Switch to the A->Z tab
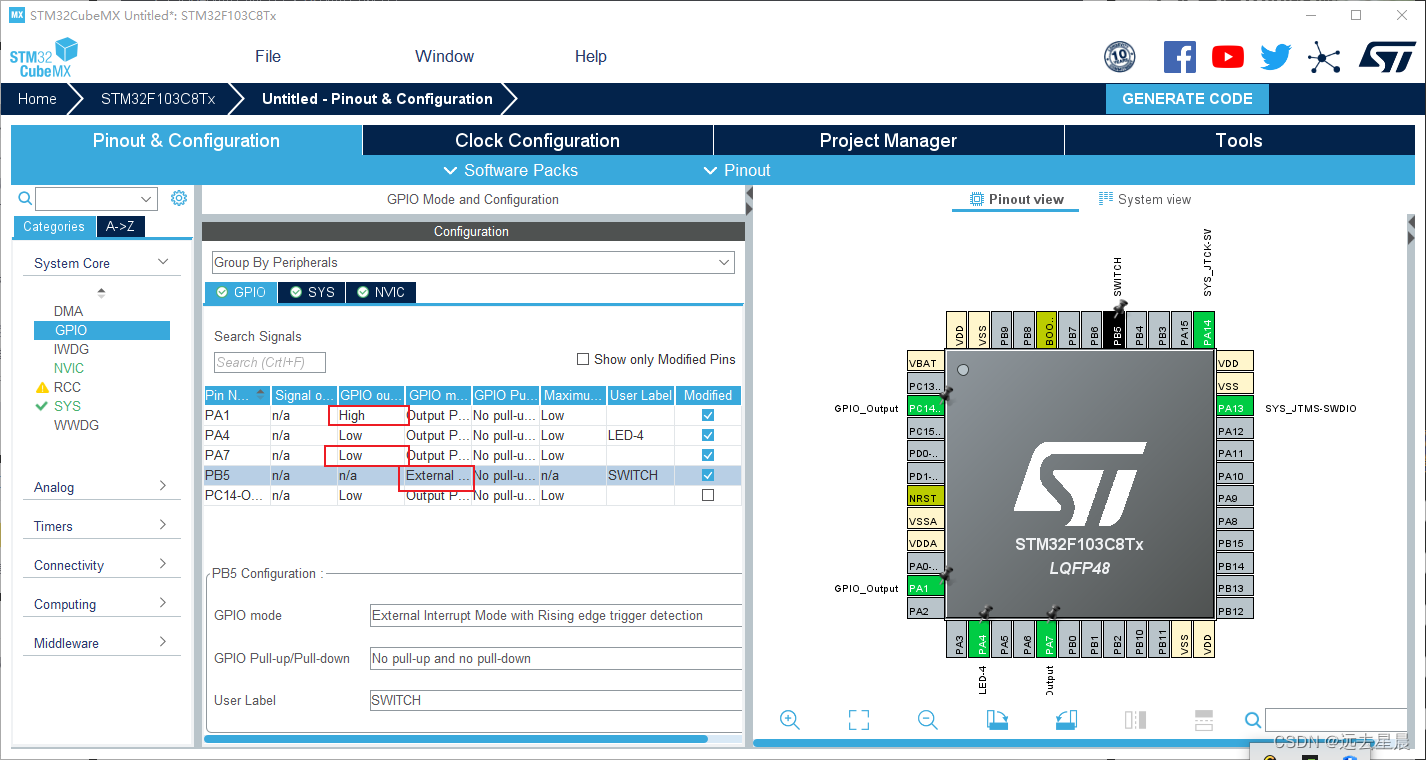 pyautogui.click(x=121, y=226)
